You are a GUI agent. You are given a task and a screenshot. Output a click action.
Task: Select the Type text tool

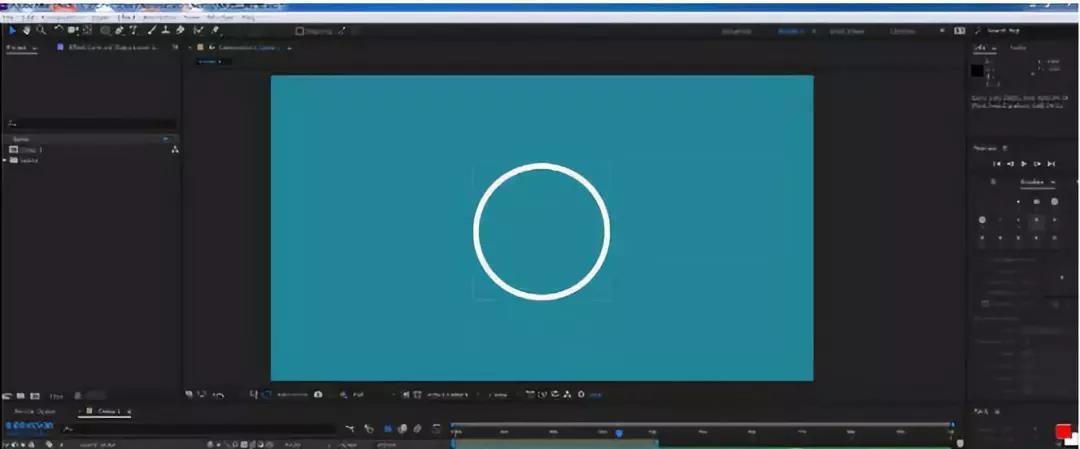click(x=133, y=30)
